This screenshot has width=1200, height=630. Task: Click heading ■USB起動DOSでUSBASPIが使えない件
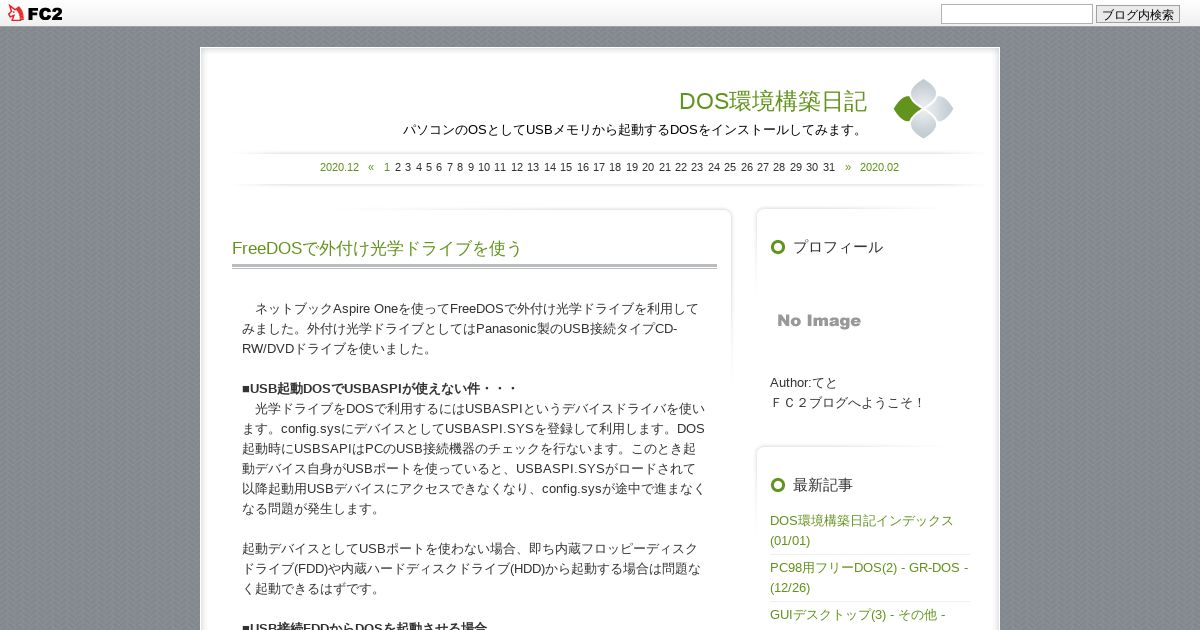coord(379,388)
